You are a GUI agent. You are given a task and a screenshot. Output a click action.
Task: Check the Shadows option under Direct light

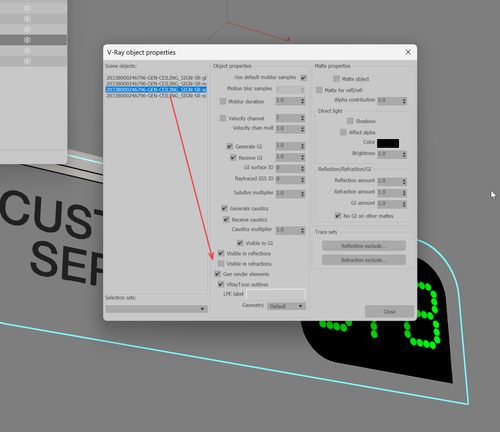click(350, 121)
